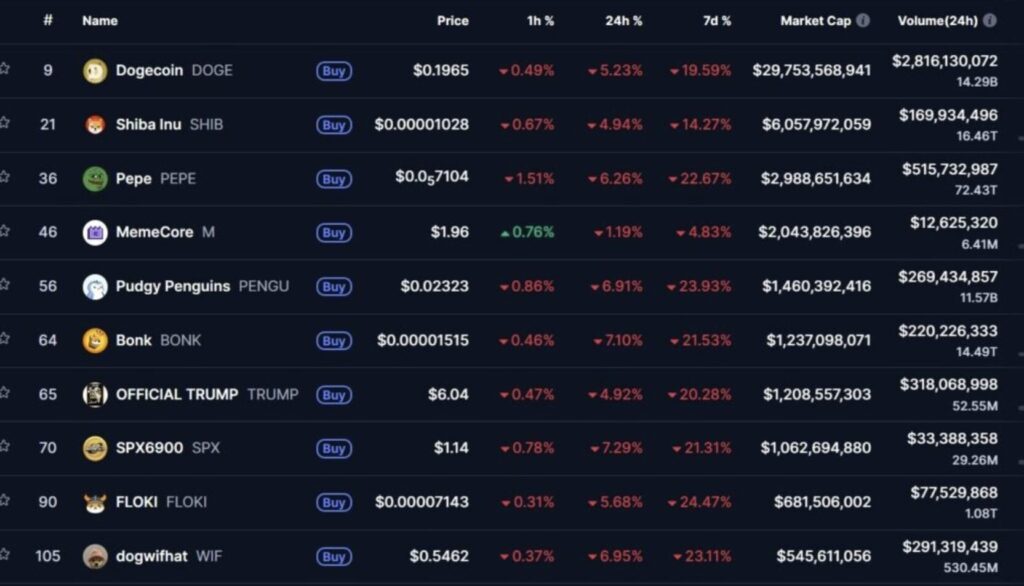Click the Pepe frog logo
The height and width of the screenshot is (586, 1024).
pyautogui.click(x=94, y=179)
